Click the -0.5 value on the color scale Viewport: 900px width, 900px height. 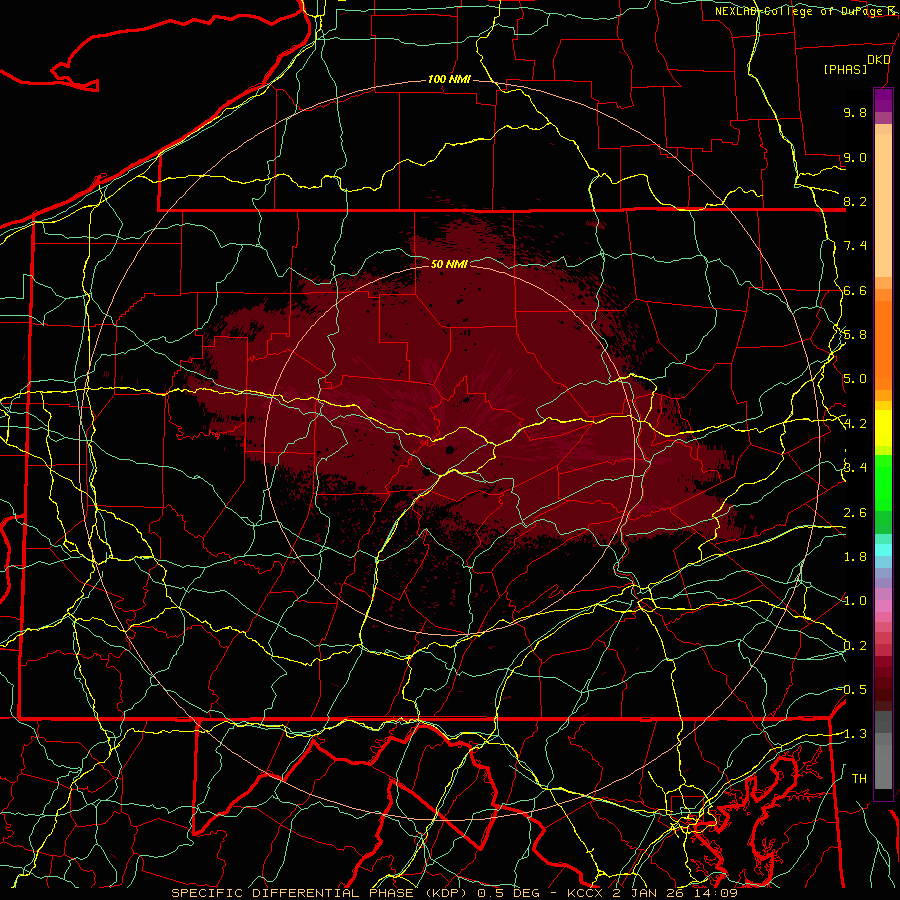pyautogui.click(x=853, y=690)
